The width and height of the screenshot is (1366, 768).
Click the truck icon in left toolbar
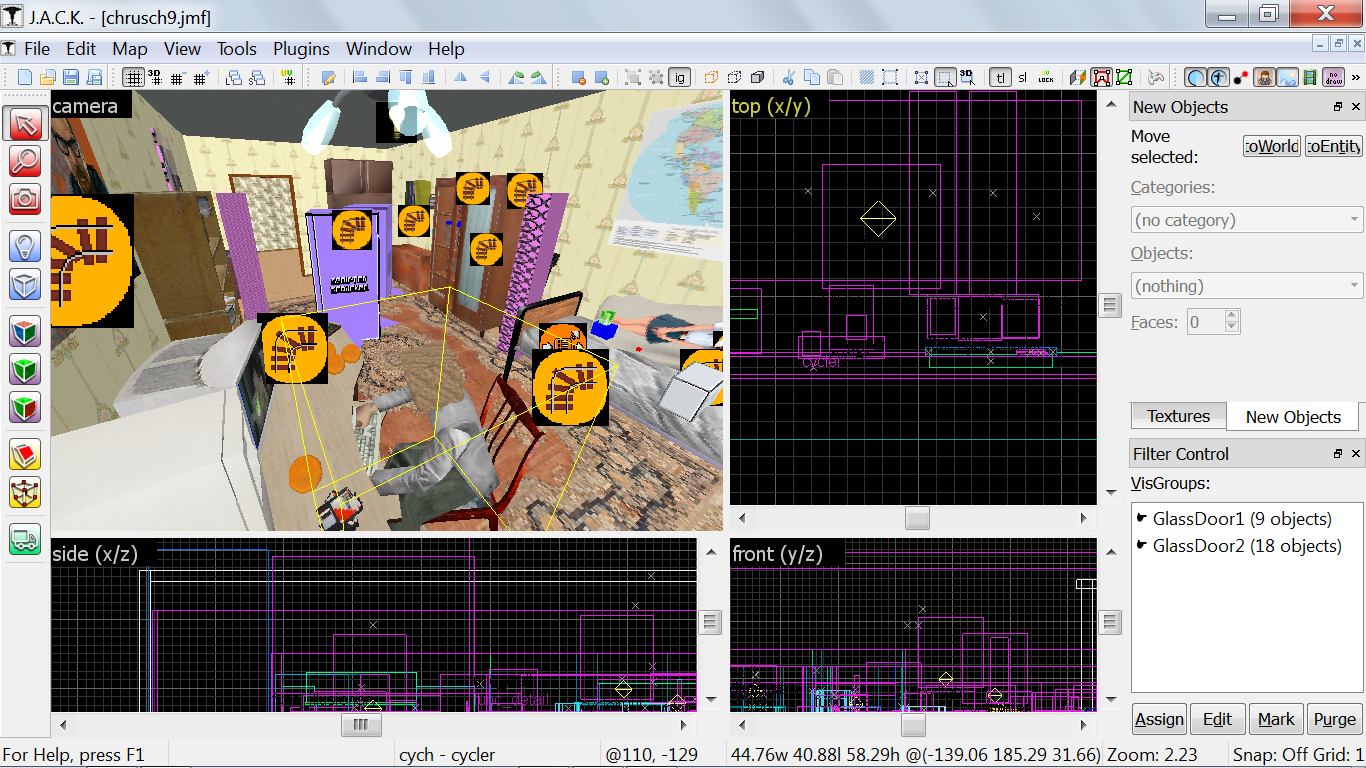point(25,539)
